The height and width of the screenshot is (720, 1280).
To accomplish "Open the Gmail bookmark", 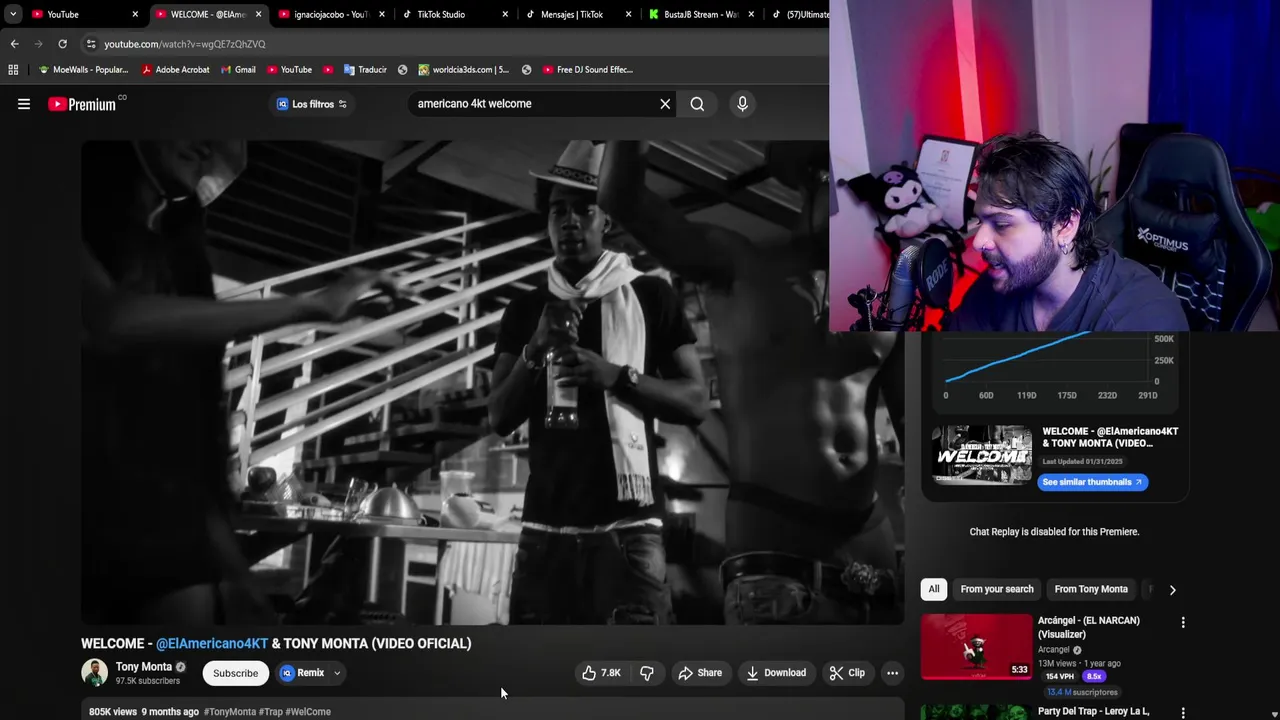I will coord(238,70).
